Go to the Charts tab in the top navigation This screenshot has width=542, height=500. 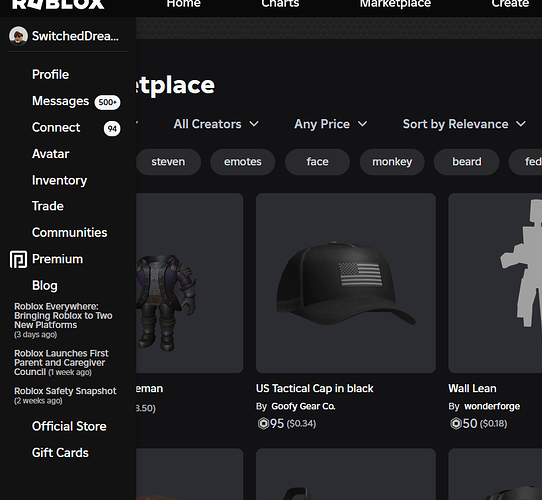click(280, 4)
